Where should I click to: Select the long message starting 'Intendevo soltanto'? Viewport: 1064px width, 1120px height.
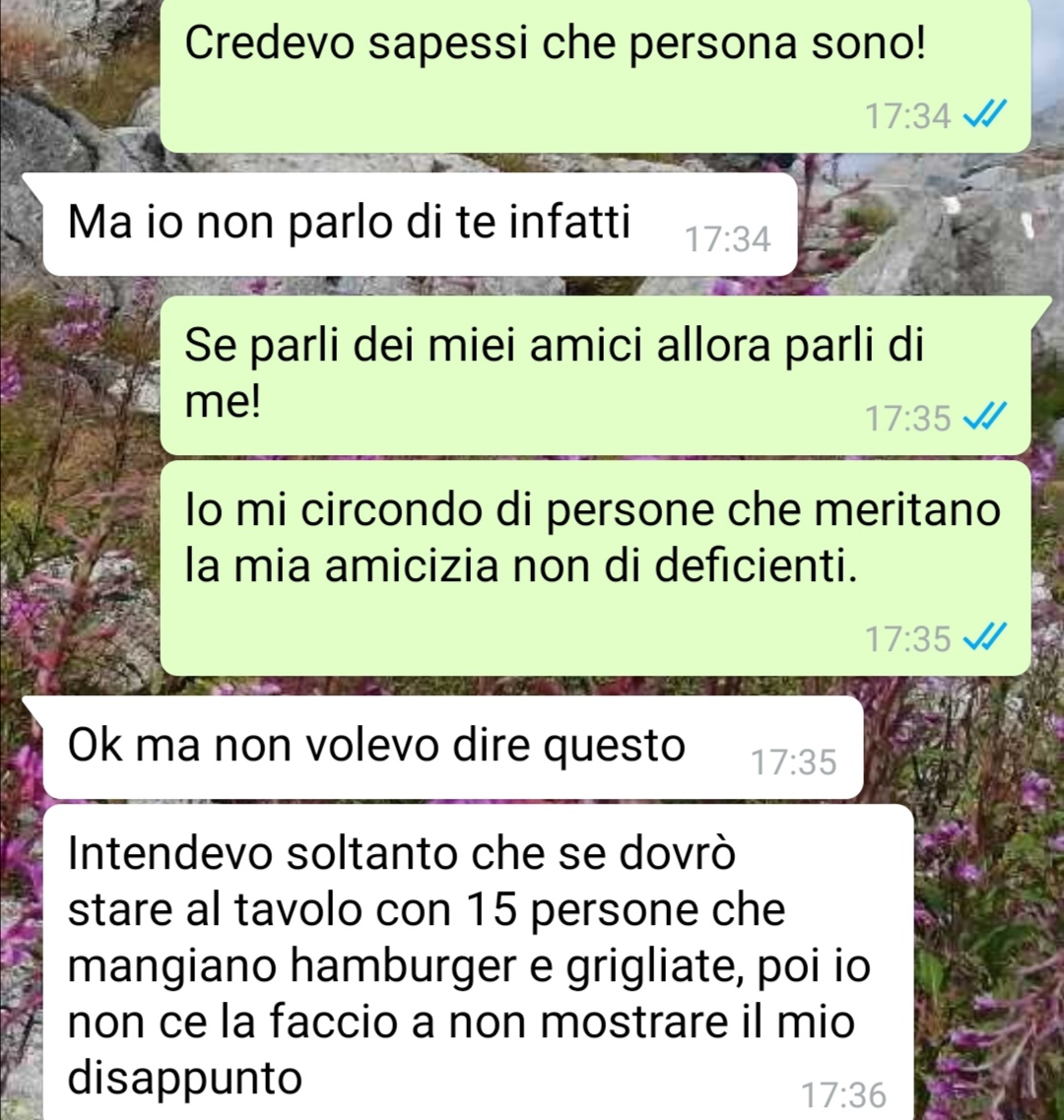click(478, 962)
